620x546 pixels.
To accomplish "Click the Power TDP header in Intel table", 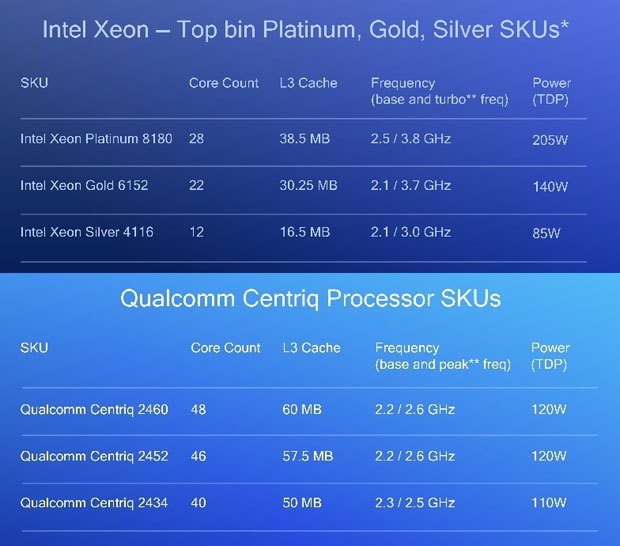I will coord(550,91).
